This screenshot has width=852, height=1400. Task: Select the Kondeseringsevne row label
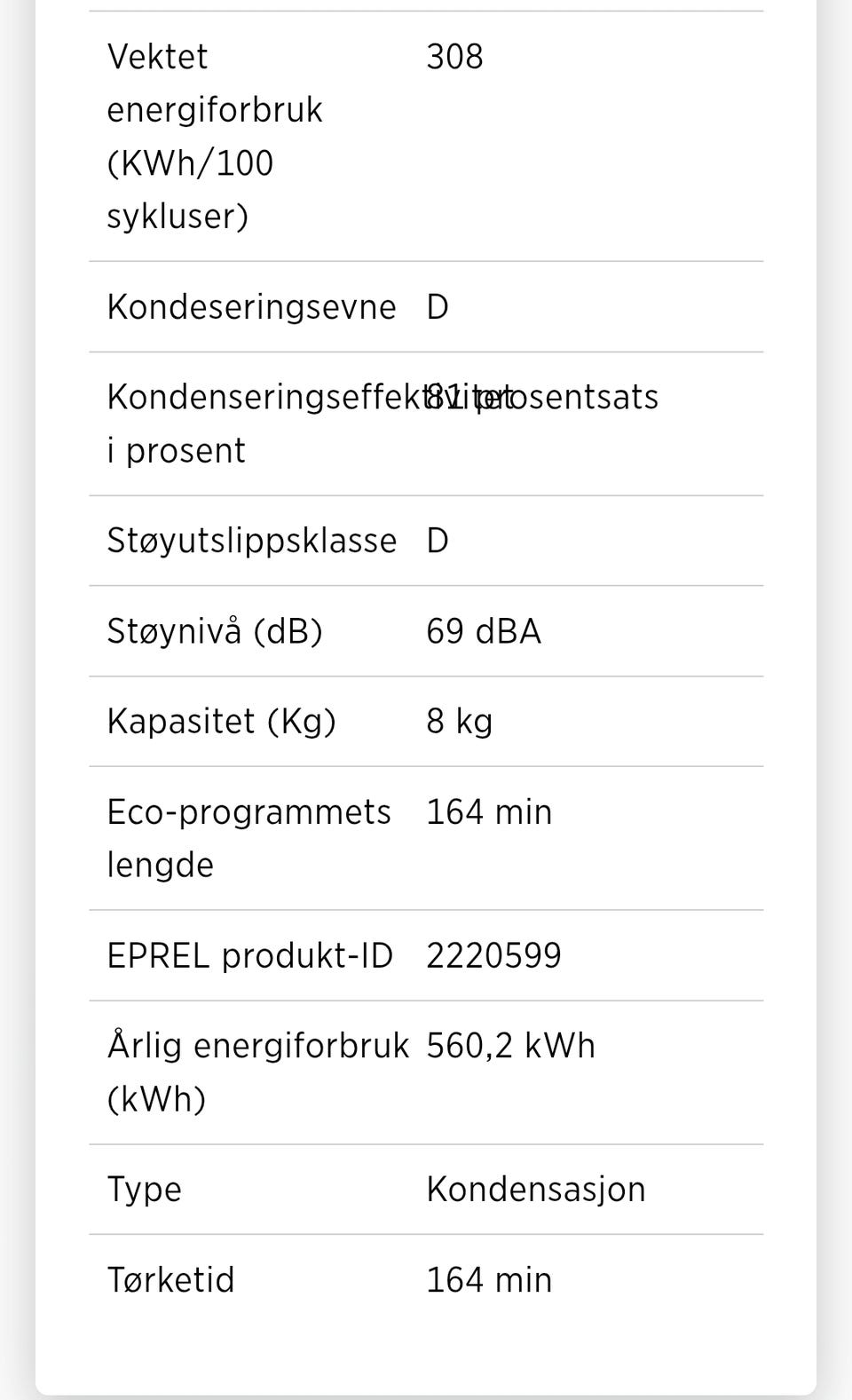click(x=251, y=307)
